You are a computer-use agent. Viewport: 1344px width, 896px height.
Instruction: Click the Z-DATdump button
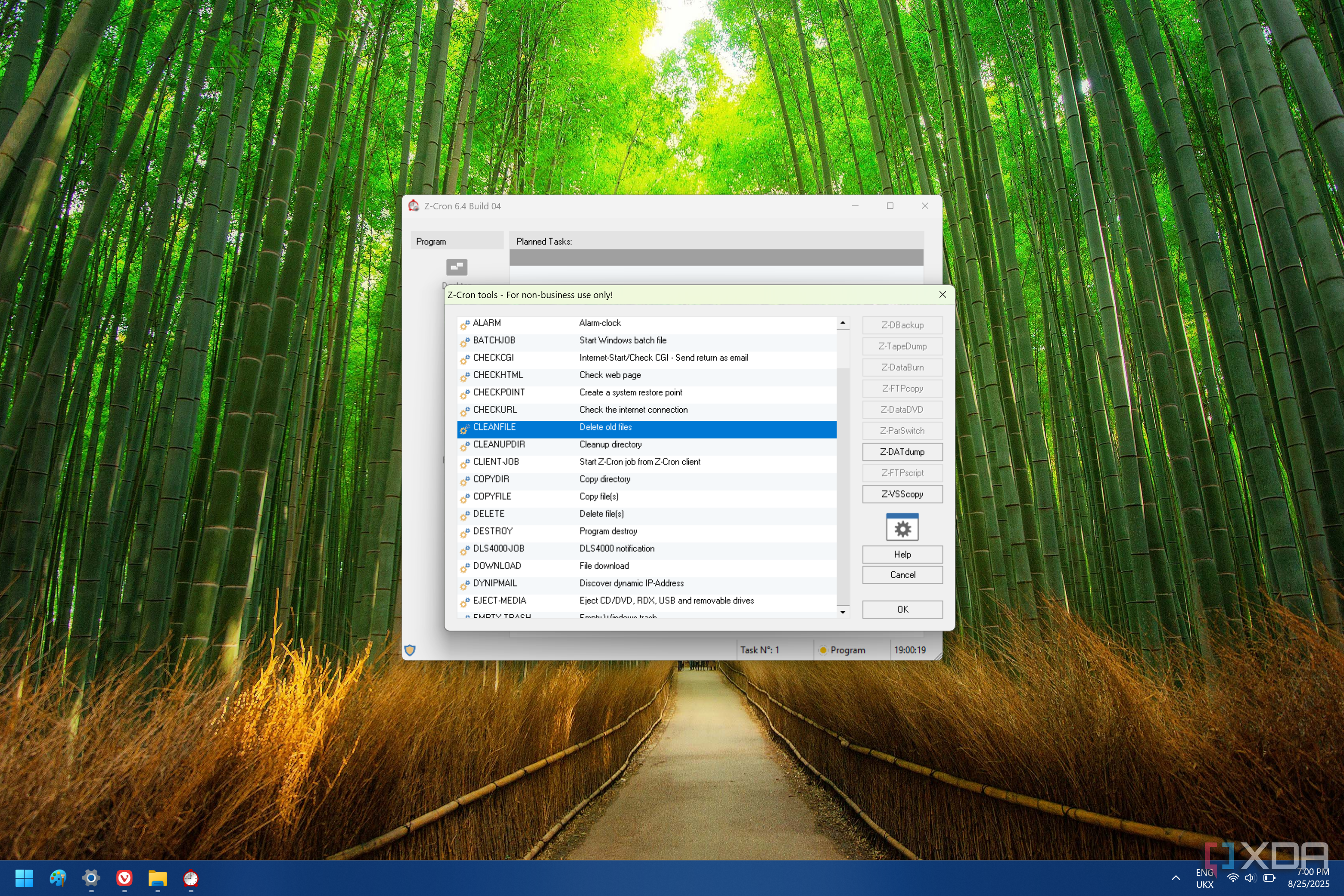[x=902, y=452]
